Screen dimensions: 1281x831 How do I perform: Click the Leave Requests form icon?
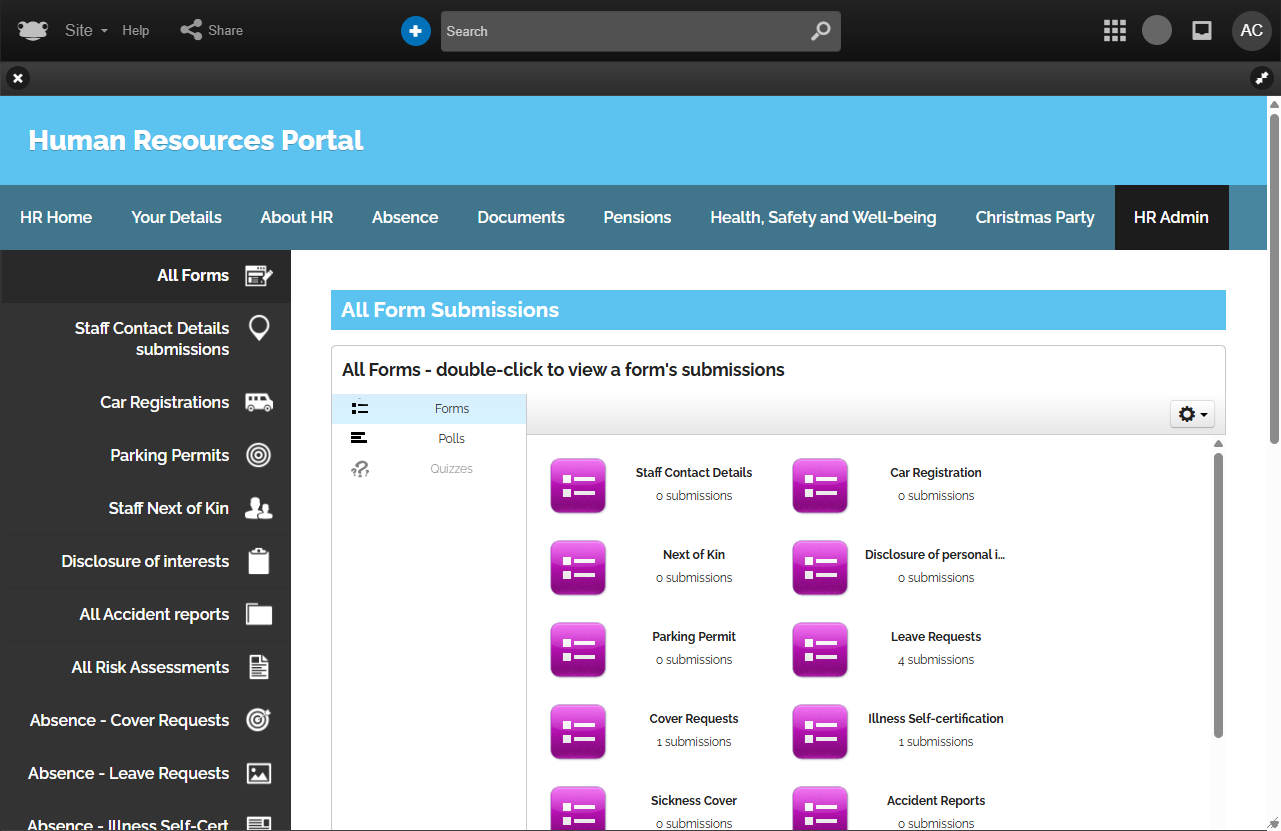pyautogui.click(x=820, y=650)
